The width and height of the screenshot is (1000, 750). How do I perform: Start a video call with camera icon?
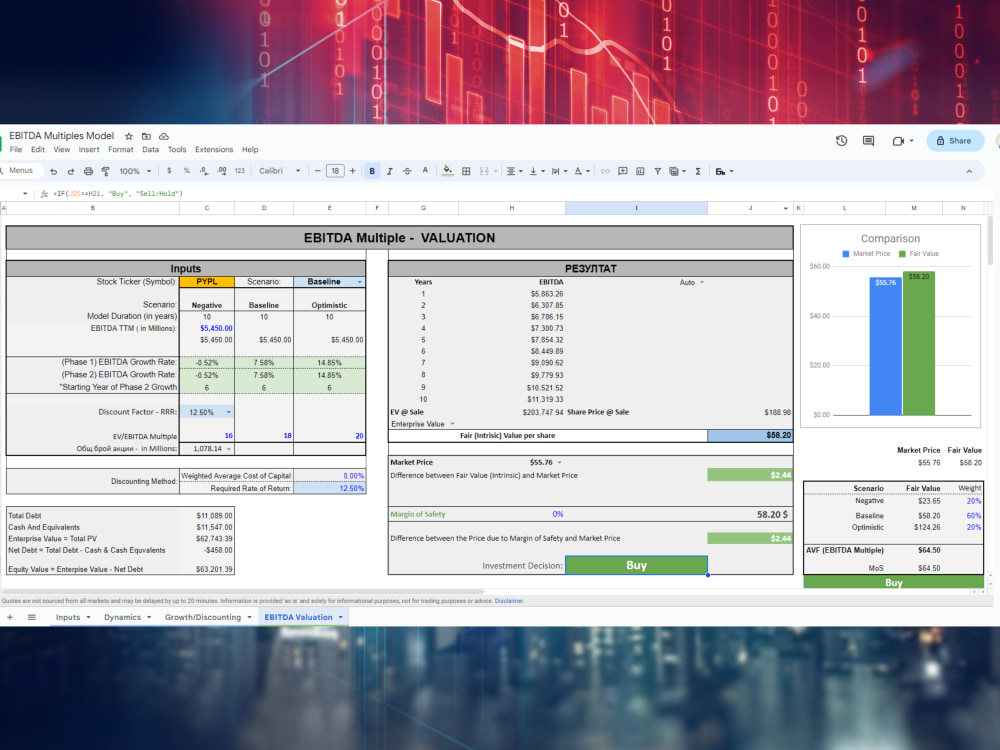pos(898,141)
